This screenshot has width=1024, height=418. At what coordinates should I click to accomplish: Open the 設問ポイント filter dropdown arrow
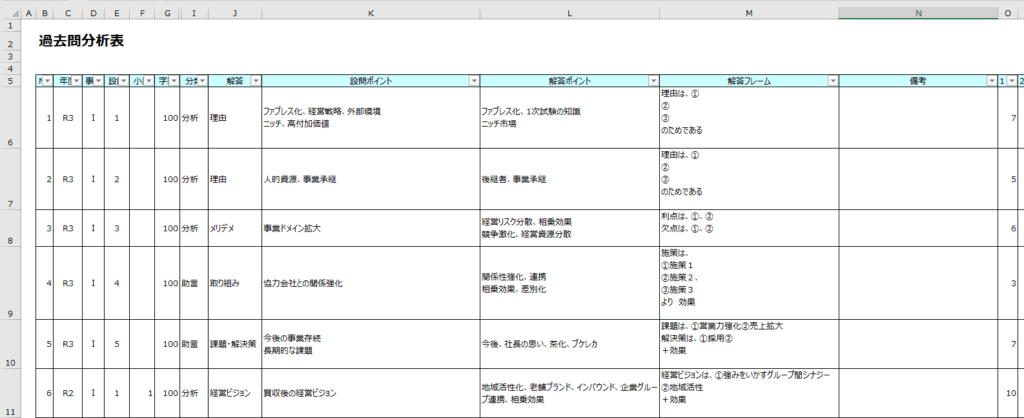tap(474, 80)
